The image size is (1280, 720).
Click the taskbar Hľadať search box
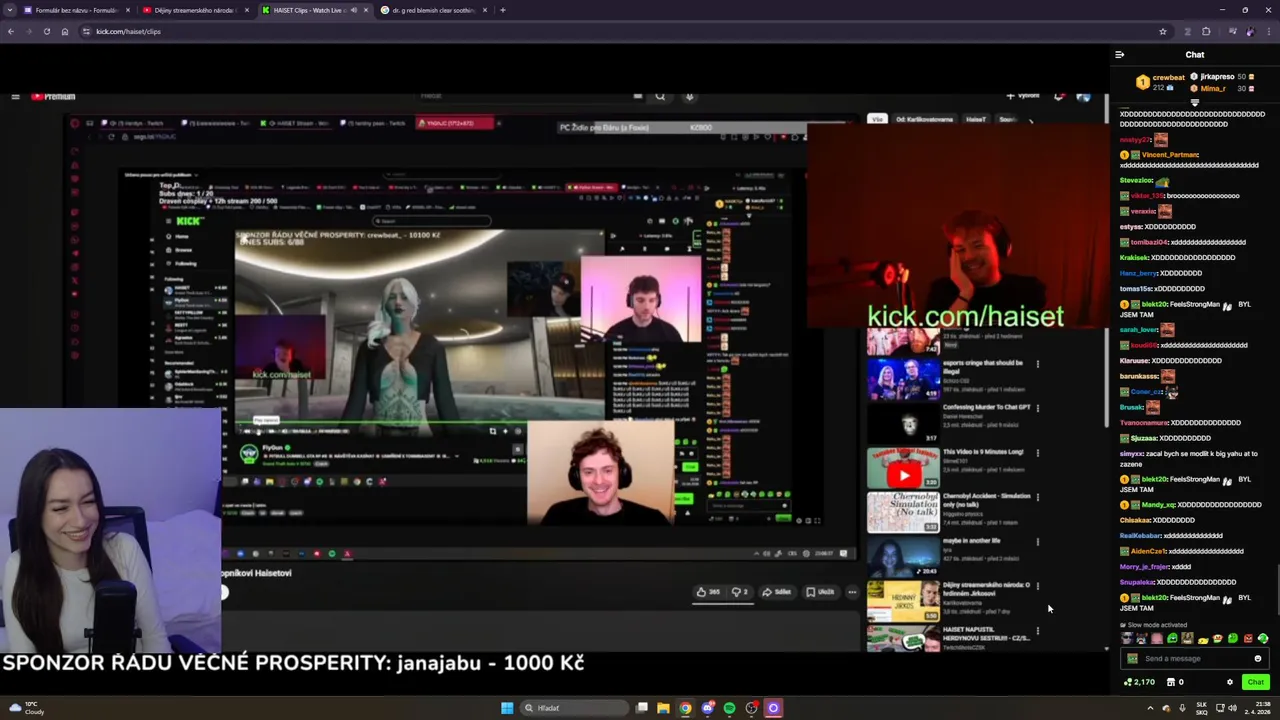573,708
